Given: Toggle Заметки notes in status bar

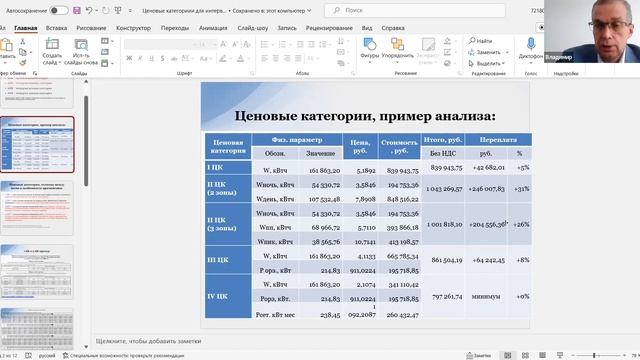Looking at the screenshot, I should (479, 356).
